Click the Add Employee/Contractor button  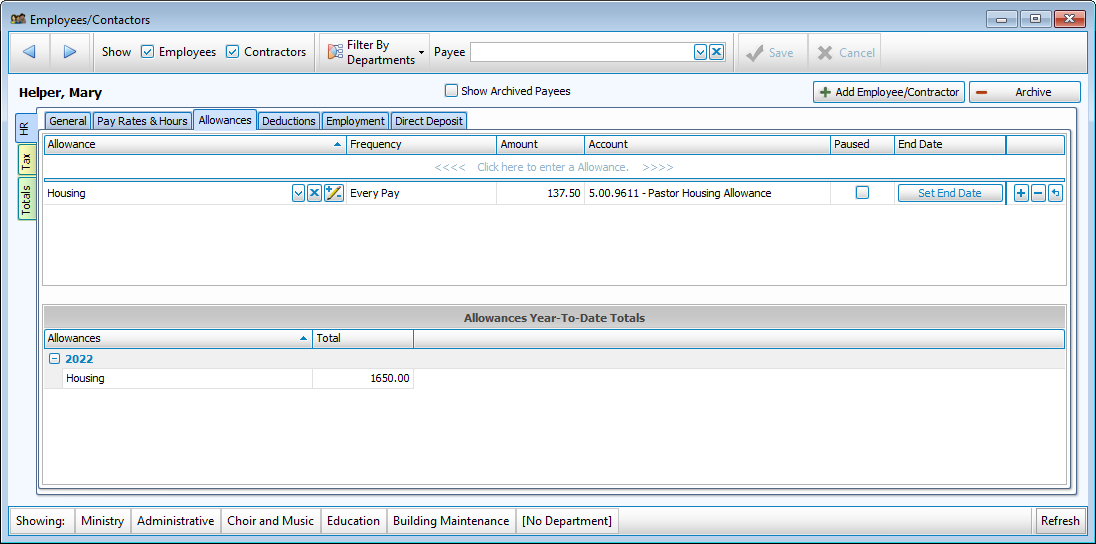coord(889,92)
